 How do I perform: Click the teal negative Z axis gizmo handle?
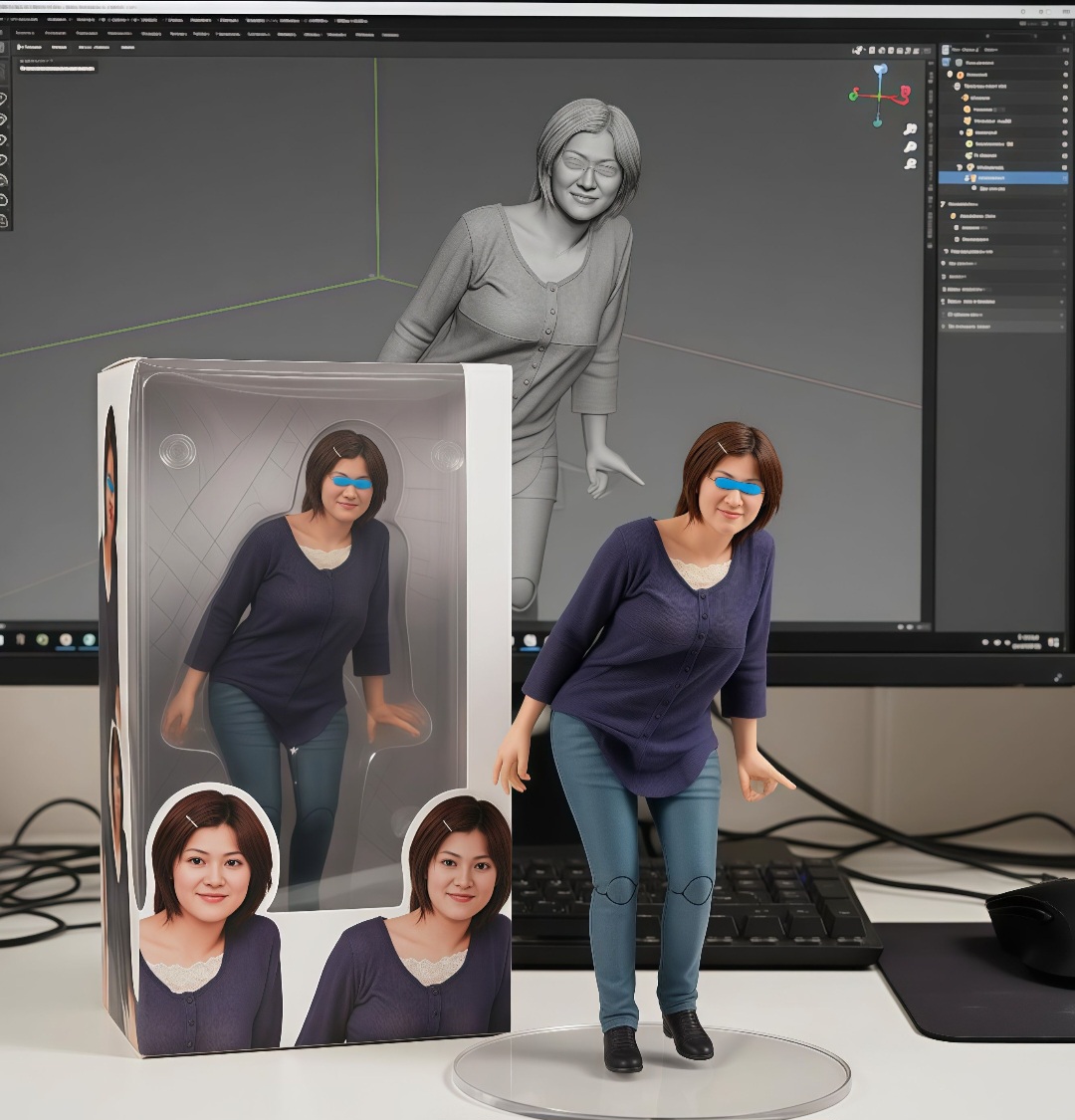[877, 121]
